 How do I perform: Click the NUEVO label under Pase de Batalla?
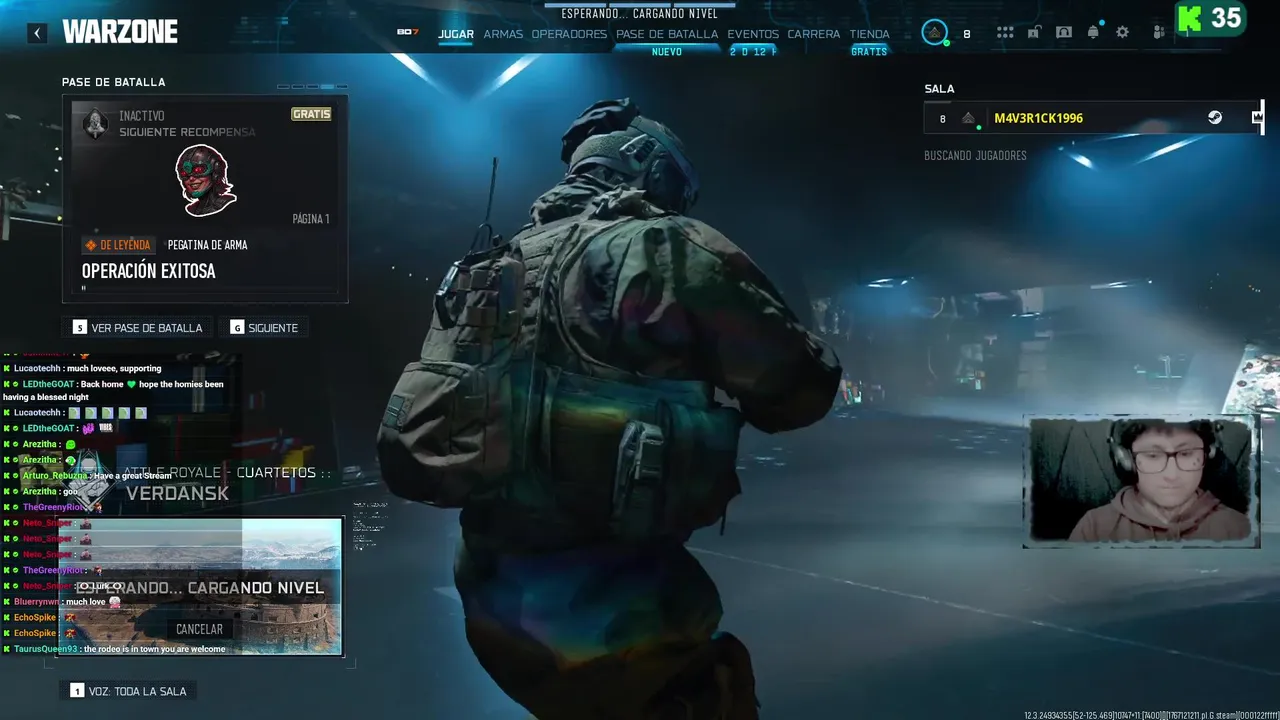tap(667, 52)
